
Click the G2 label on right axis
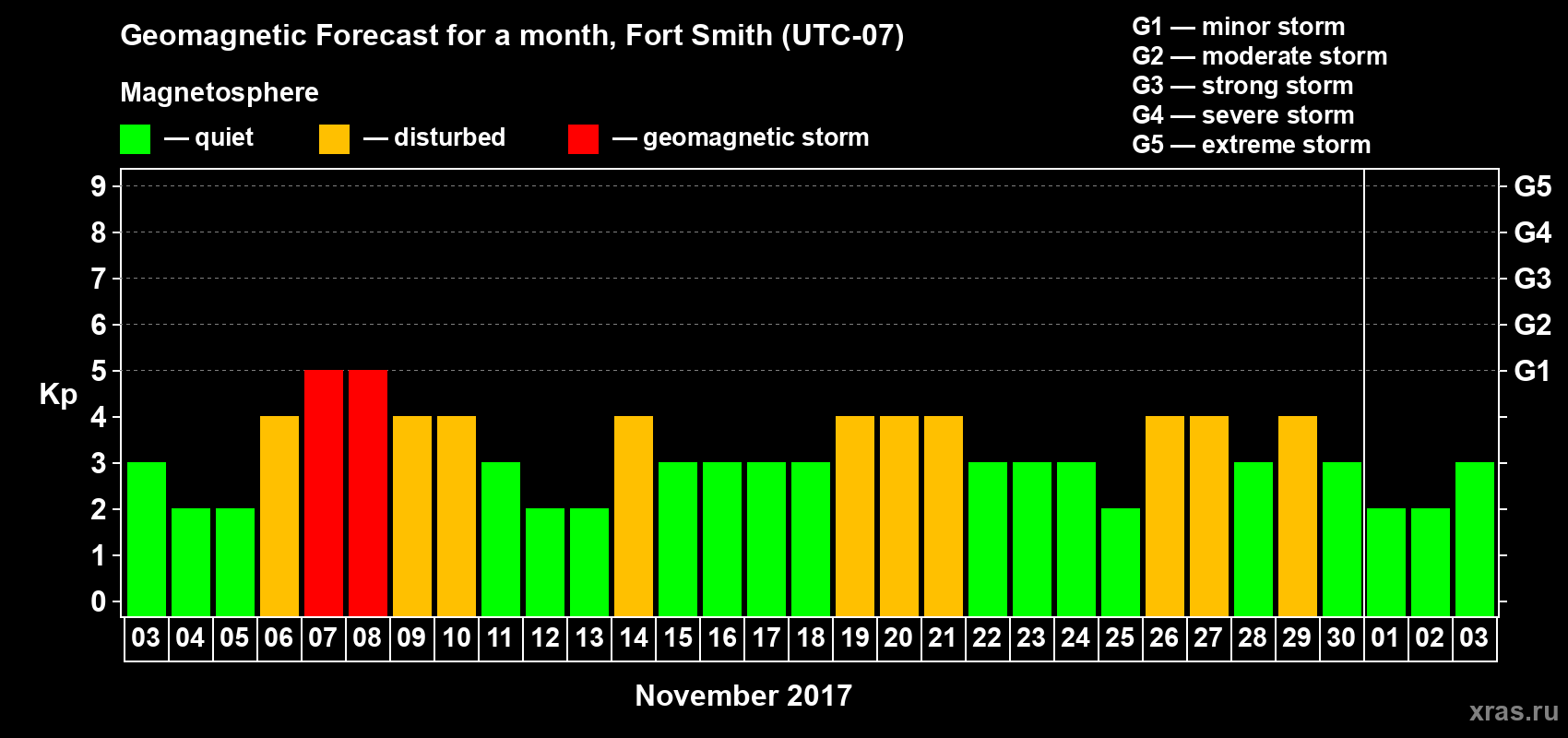click(1533, 325)
